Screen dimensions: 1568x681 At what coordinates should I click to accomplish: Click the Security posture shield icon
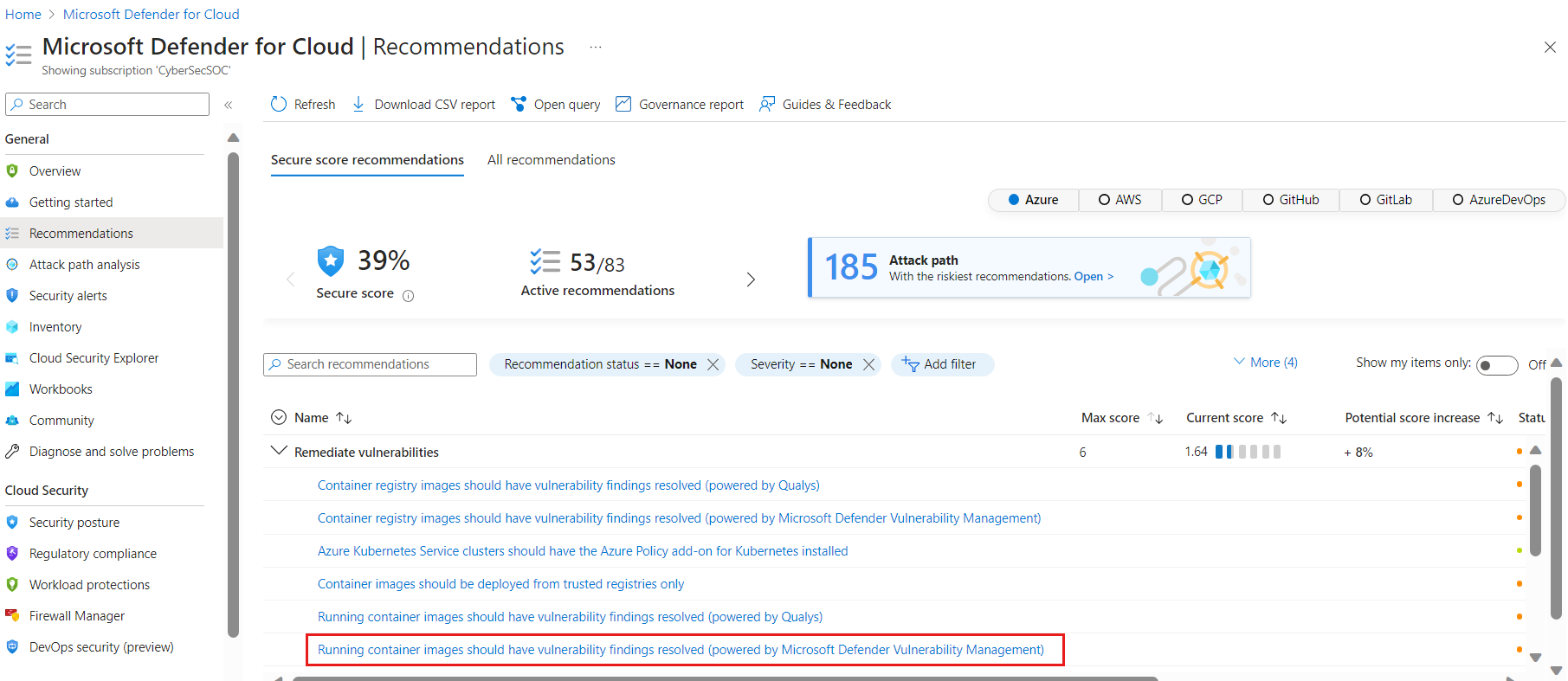pyautogui.click(x=12, y=522)
